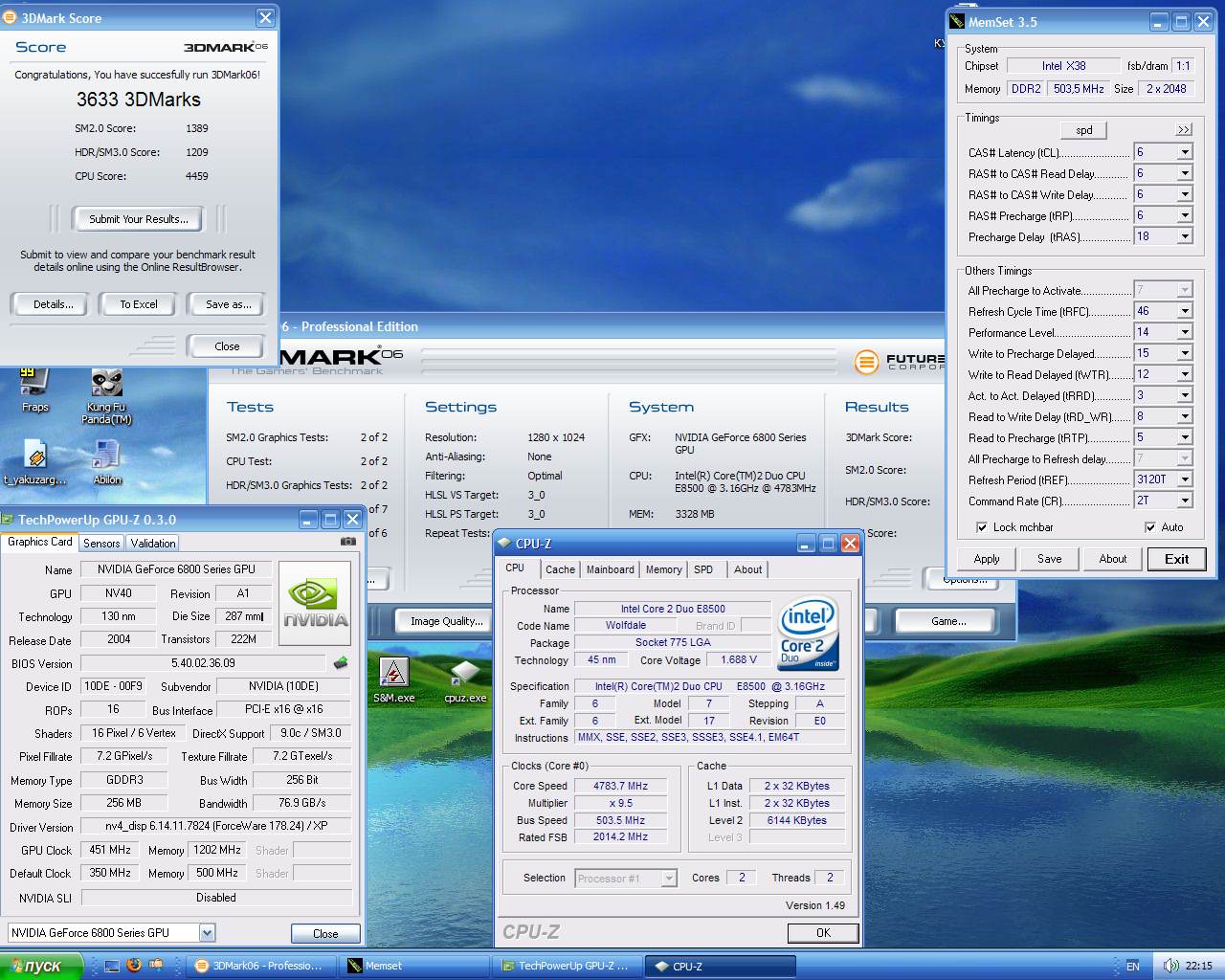Open Refresh Cycle Time (tRFC) dropdown

click(1185, 311)
